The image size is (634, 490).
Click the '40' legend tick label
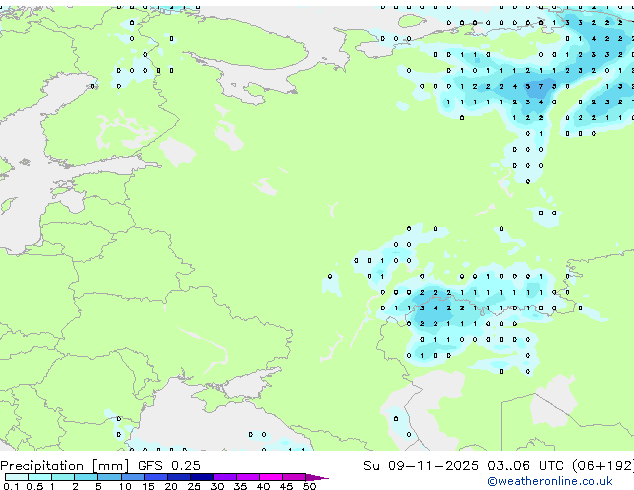pyautogui.click(x=263, y=486)
